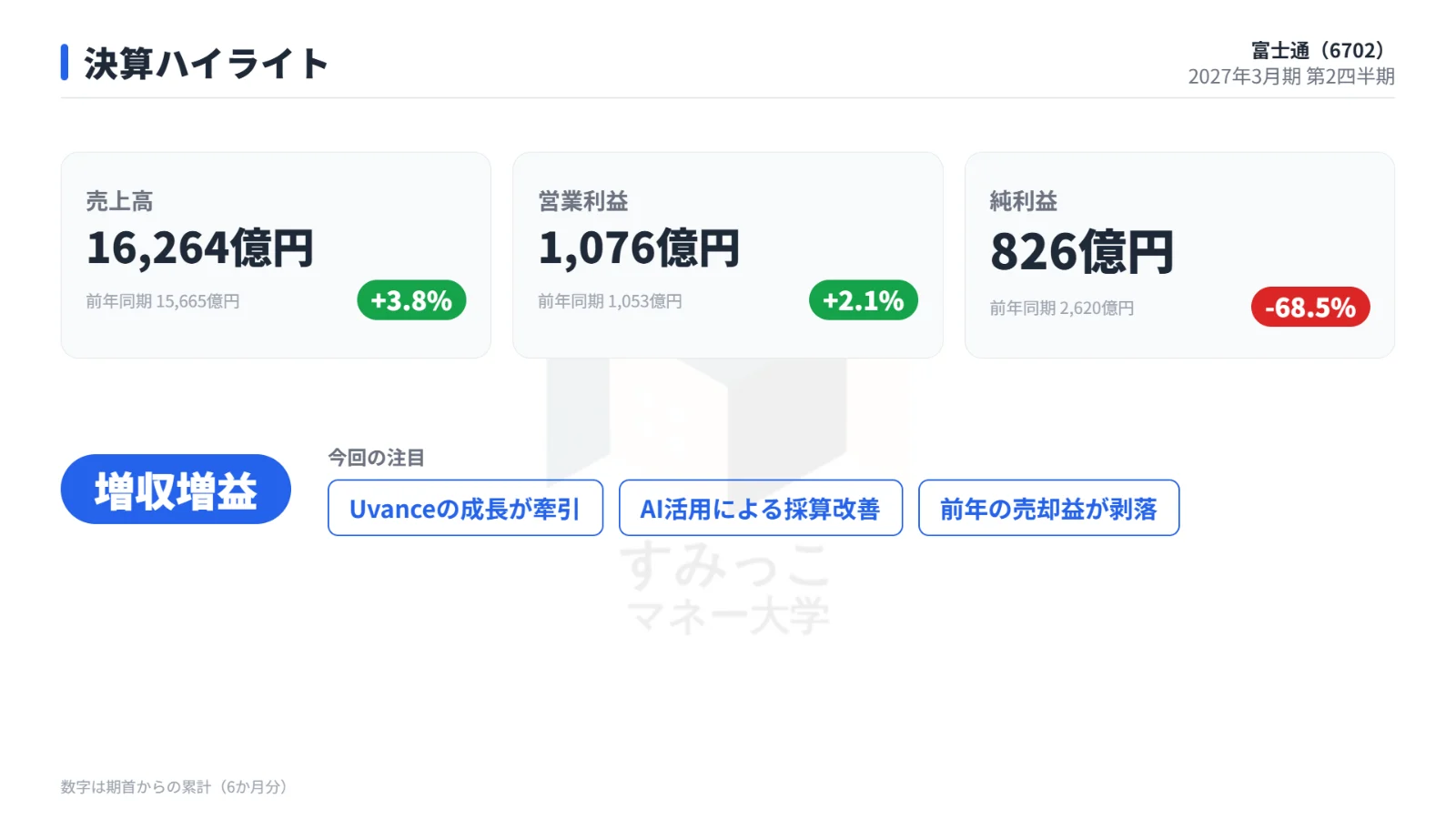Viewport: 1456px width, 819px height.
Task: Click the -68.5% red badge
Action: 1310,308
